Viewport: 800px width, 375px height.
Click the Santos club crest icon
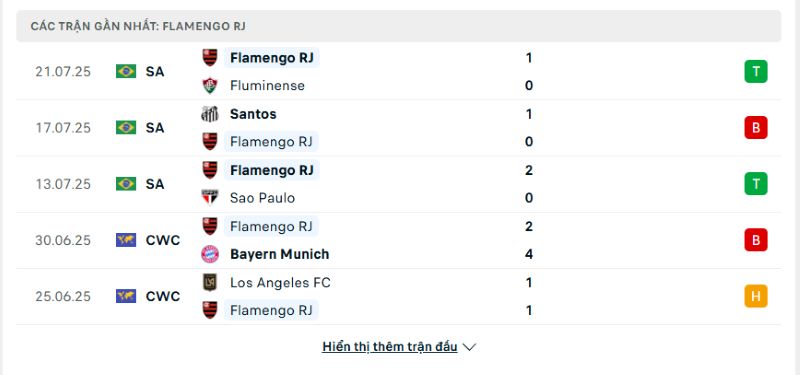(x=210, y=114)
